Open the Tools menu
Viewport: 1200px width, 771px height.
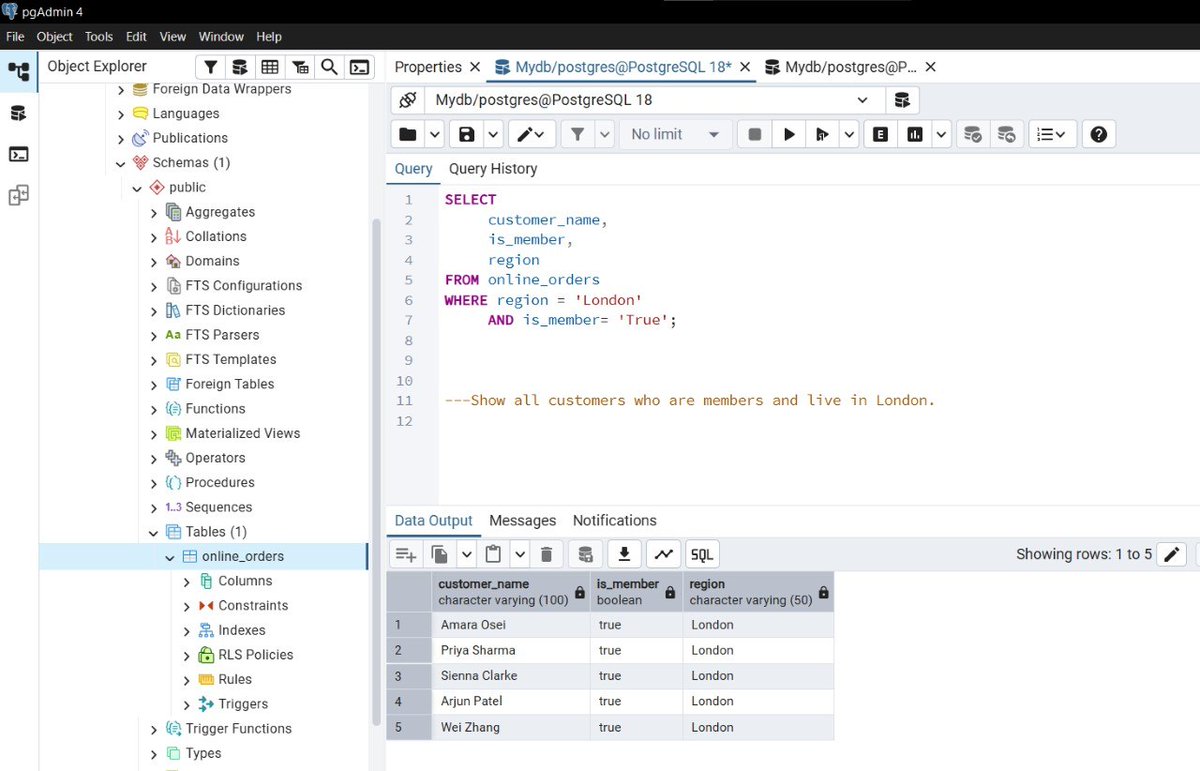99,36
